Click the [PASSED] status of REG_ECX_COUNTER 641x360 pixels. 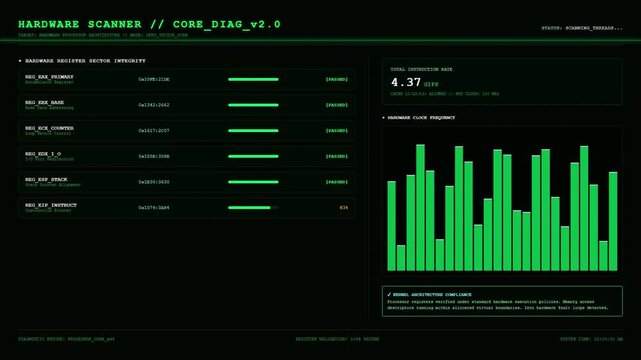tap(336, 131)
